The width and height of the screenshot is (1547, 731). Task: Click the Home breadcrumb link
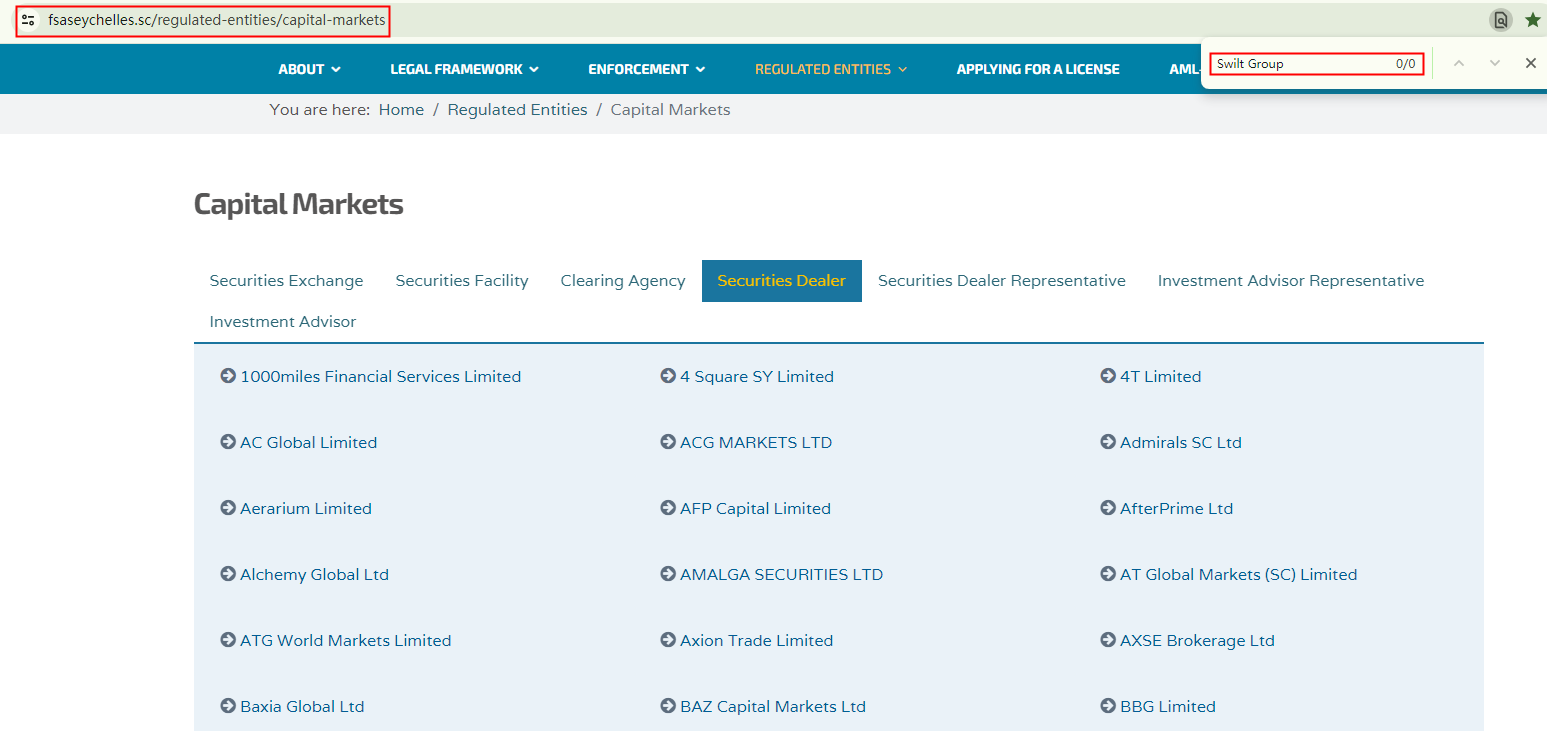[x=401, y=110]
